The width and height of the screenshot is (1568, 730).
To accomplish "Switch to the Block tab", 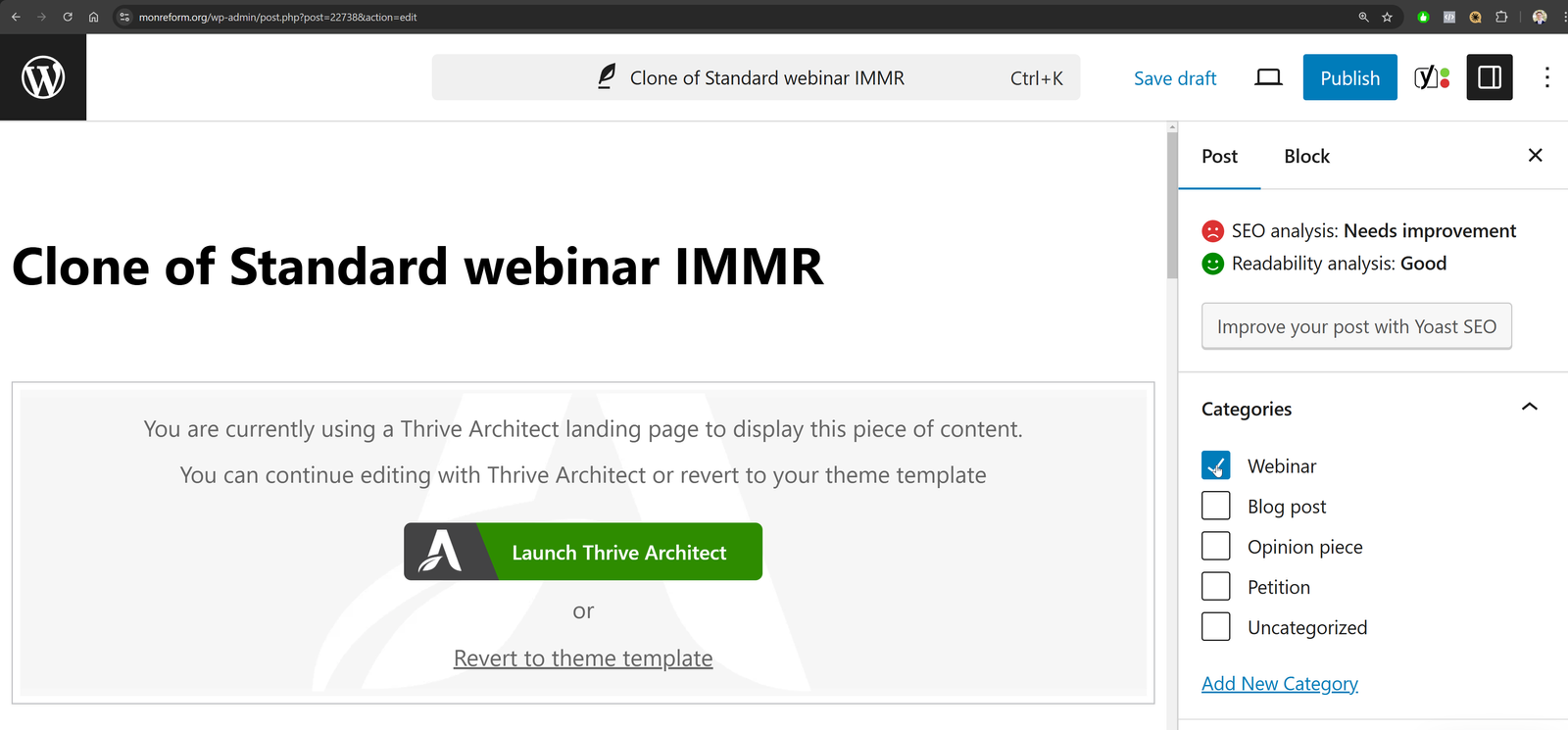I will (1306, 157).
